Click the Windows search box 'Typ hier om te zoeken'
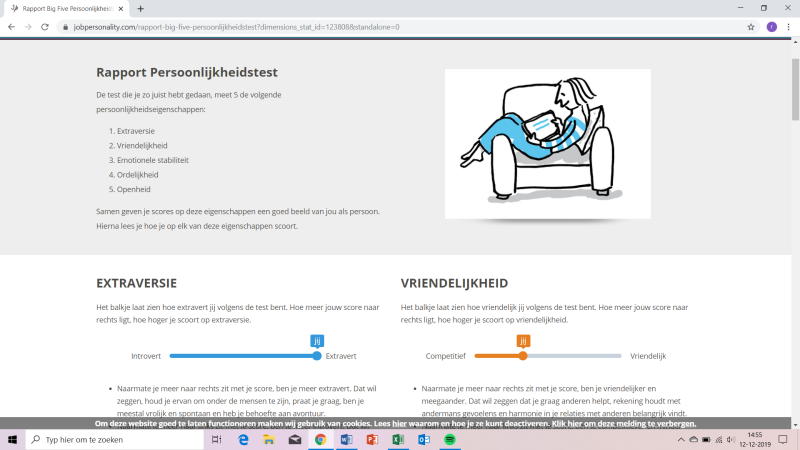This screenshot has width=800, height=450. click(115, 439)
